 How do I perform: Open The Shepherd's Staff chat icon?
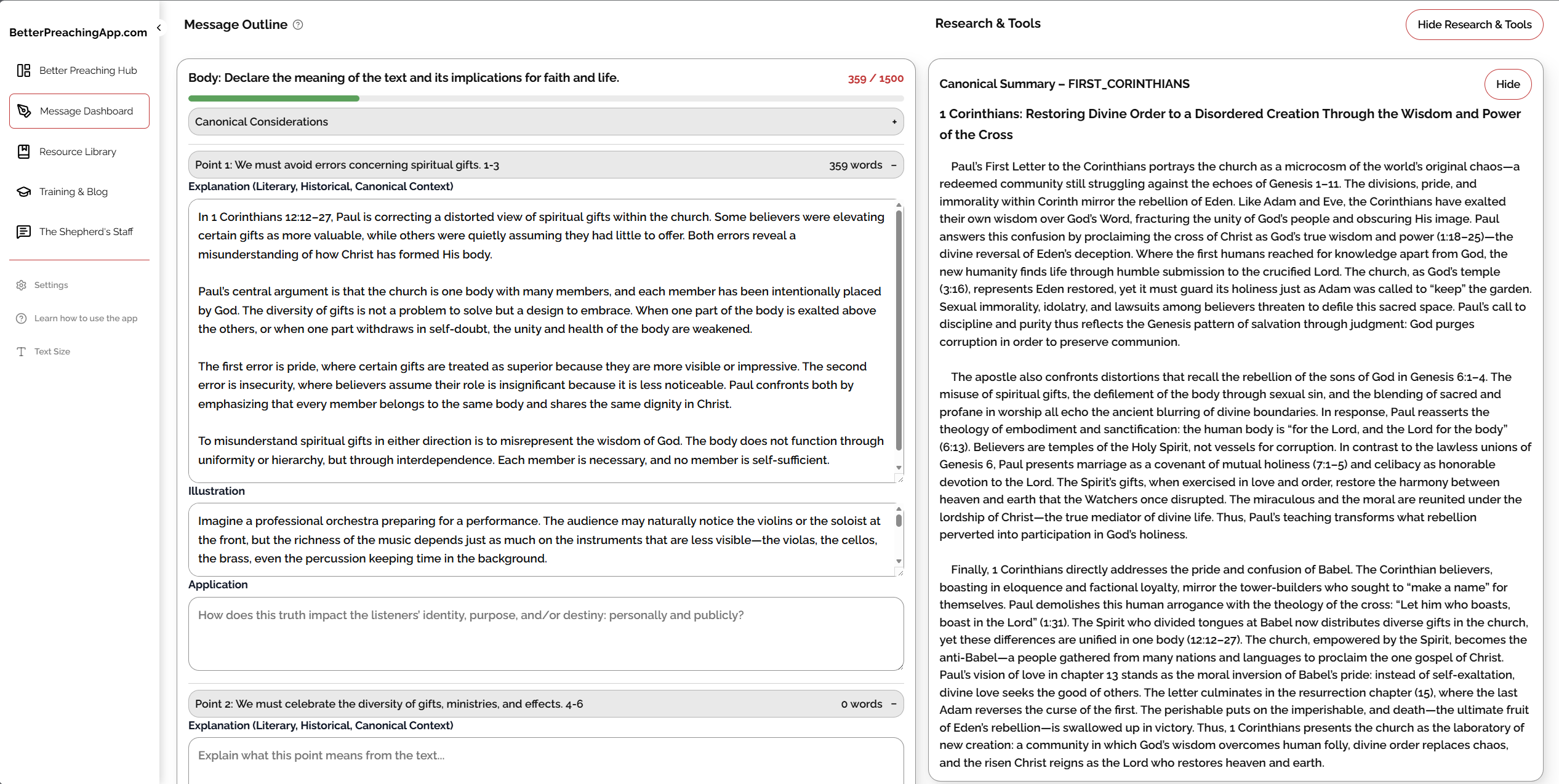pyautogui.click(x=23, y=231)
